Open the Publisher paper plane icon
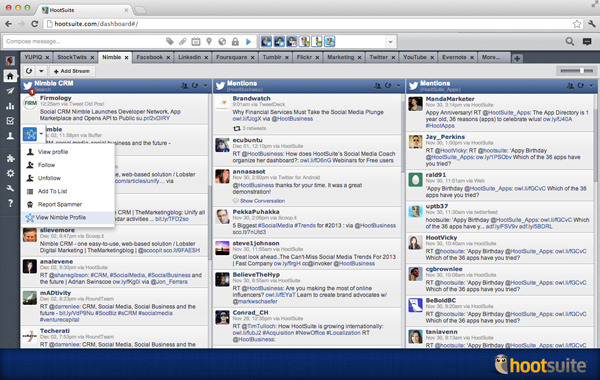 (10, 91)
